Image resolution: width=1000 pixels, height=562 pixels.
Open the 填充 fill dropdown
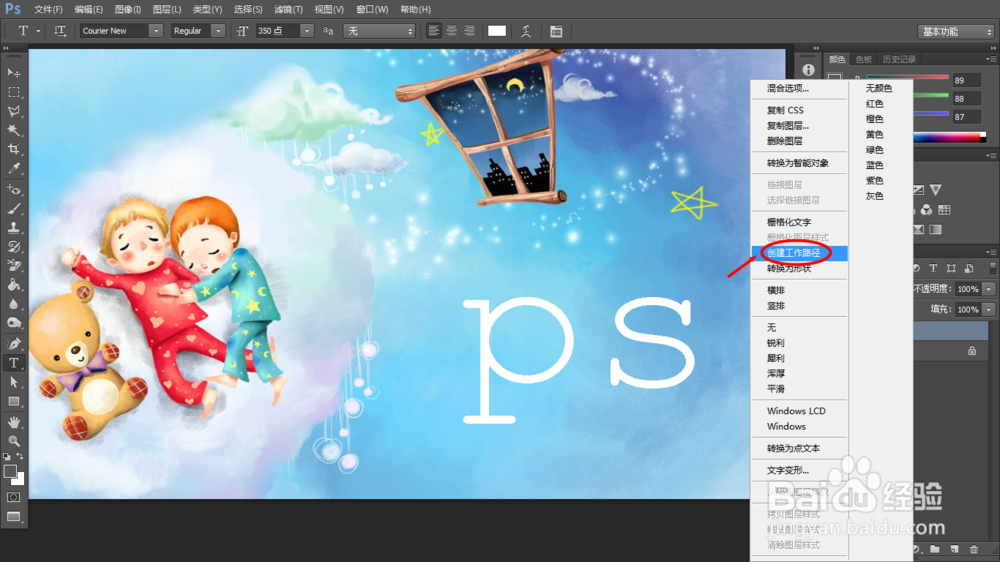tap(989, 309)
